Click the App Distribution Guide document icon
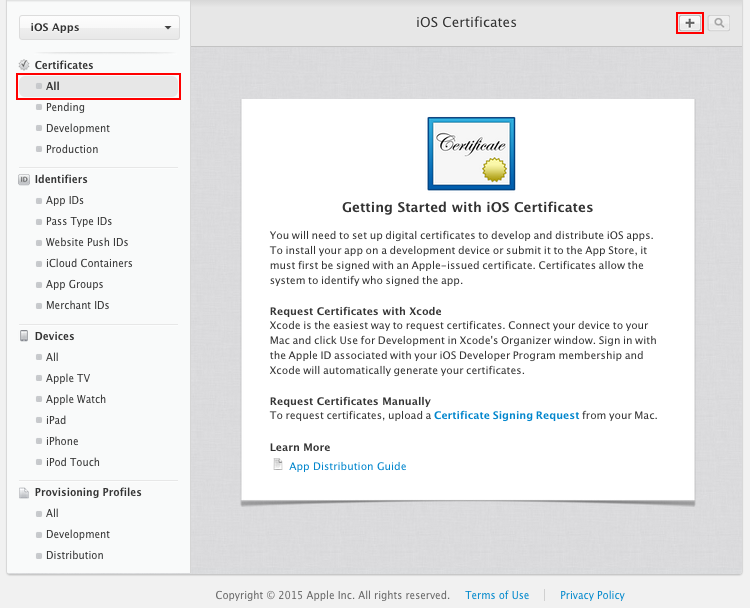Image resolution: width=750 pixels, height=608 pixels. point(278,464)
